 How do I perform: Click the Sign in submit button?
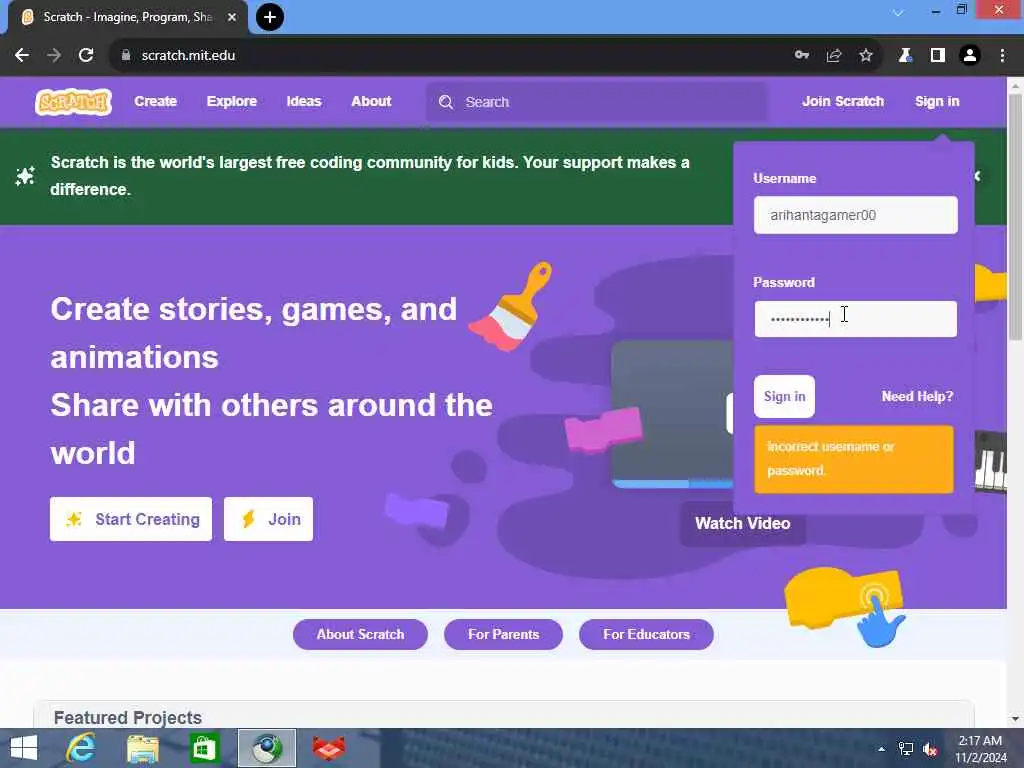click(784, 396)
